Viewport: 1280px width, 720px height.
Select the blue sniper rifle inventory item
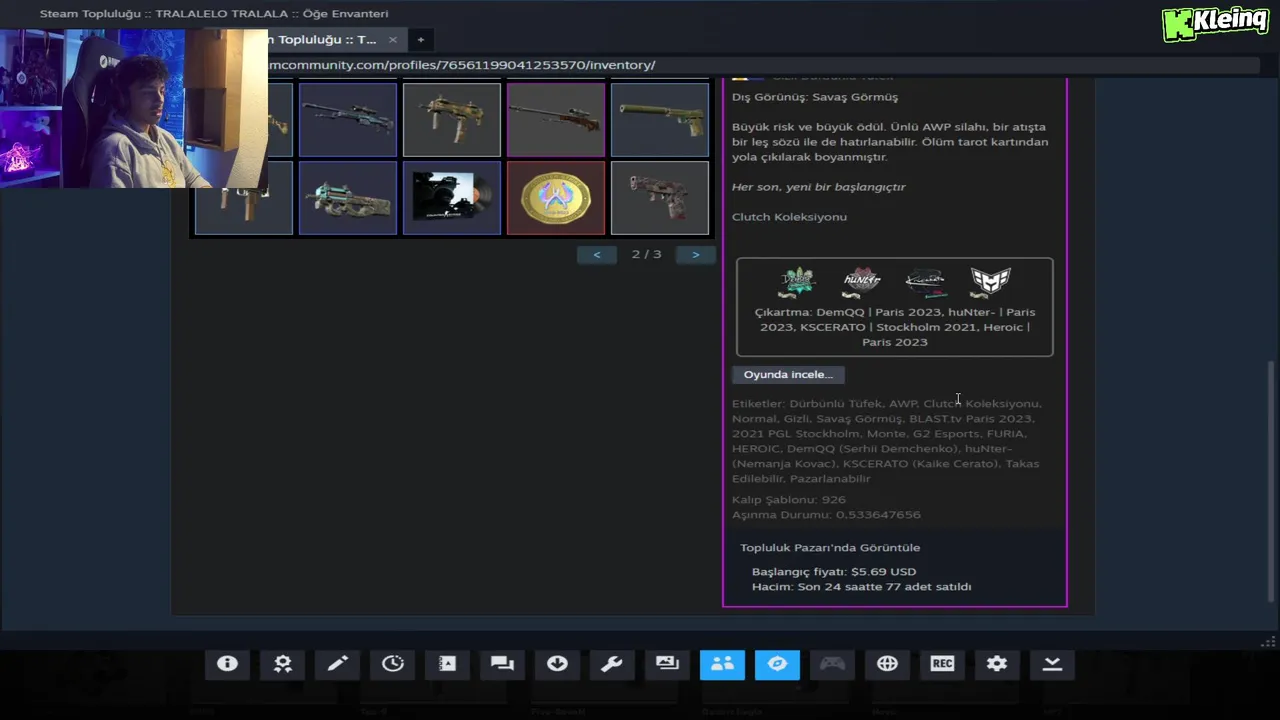pos(348,119)
